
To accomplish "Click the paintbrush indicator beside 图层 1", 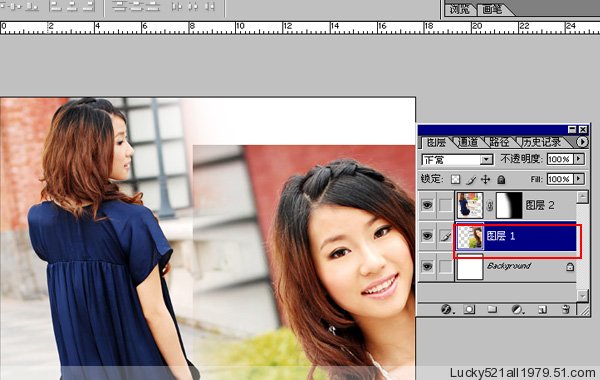I will [x=445, y=236].
